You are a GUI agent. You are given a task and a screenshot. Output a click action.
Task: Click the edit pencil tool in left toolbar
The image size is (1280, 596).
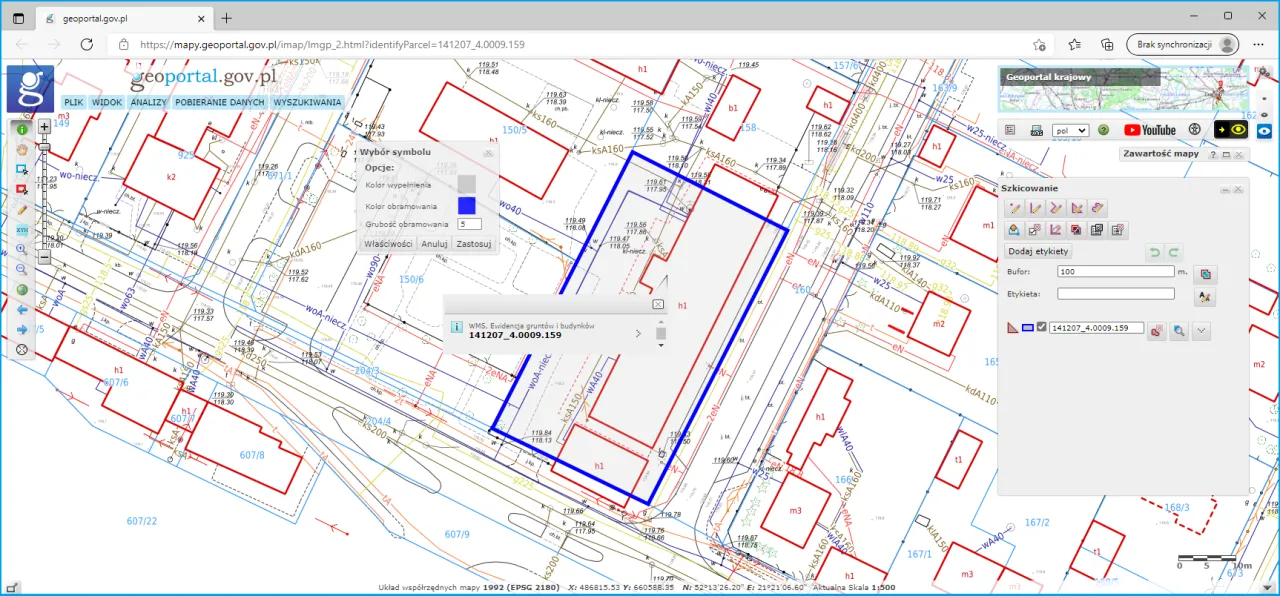(22, 210)
